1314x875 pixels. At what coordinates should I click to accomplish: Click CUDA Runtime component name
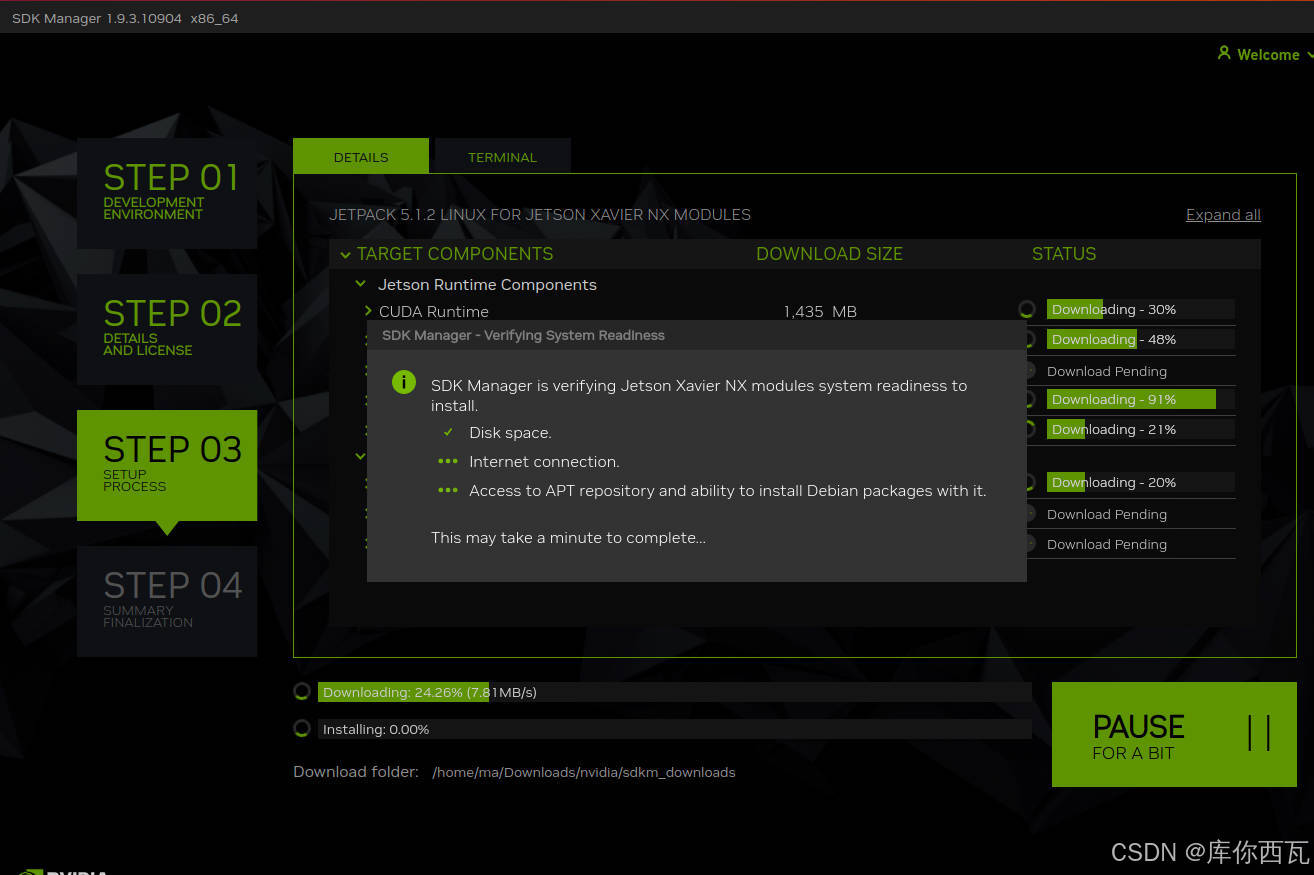(434, 312)
